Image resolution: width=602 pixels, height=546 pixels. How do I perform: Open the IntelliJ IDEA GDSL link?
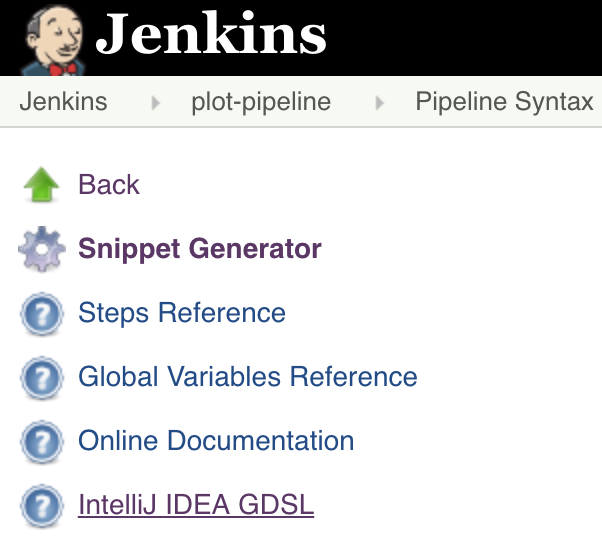(x=196, y=505)
